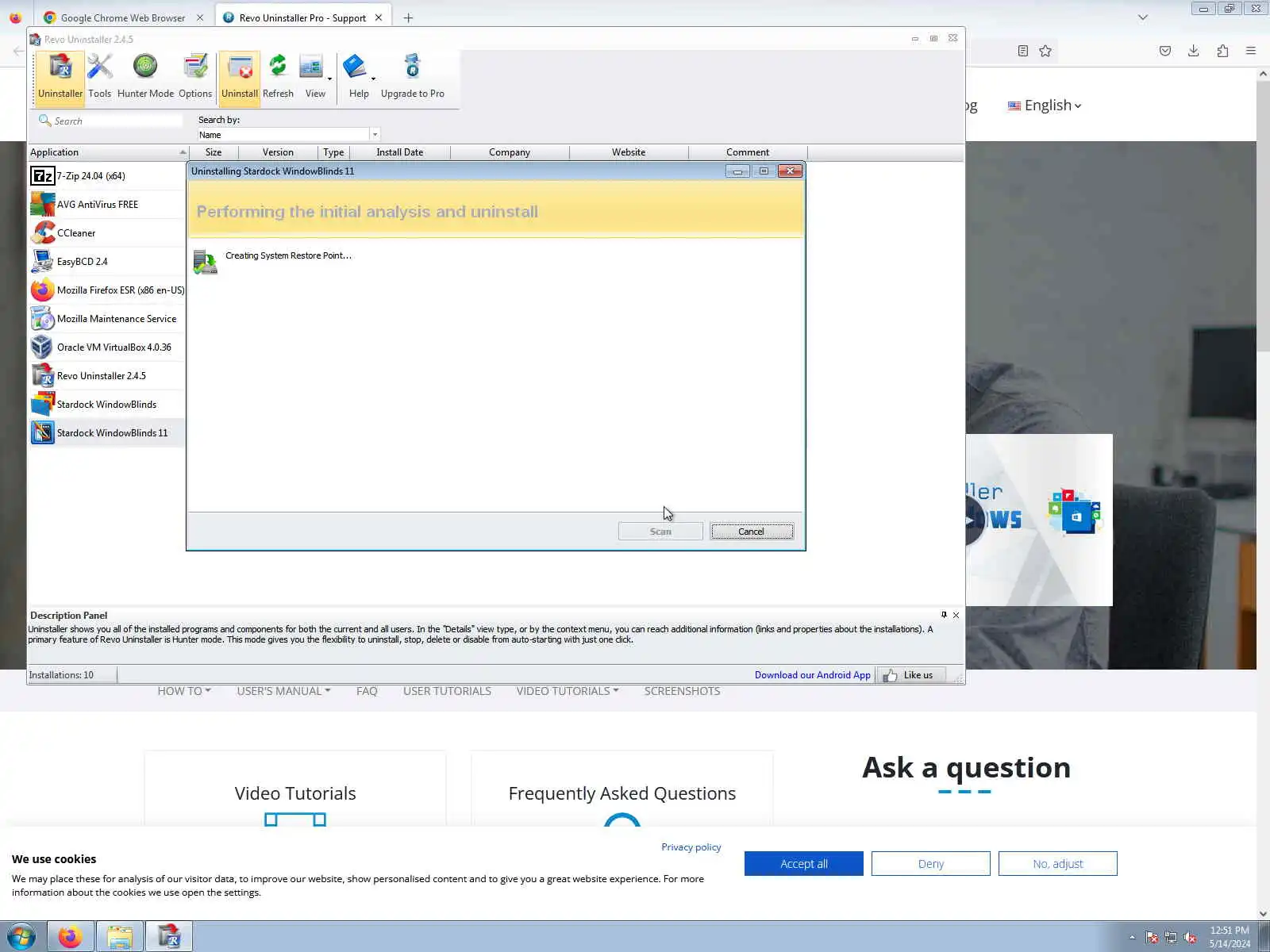The image size is (1270, 952).
Task: Open File Explorer from the taskbar
Action: [x=120, y=937]
